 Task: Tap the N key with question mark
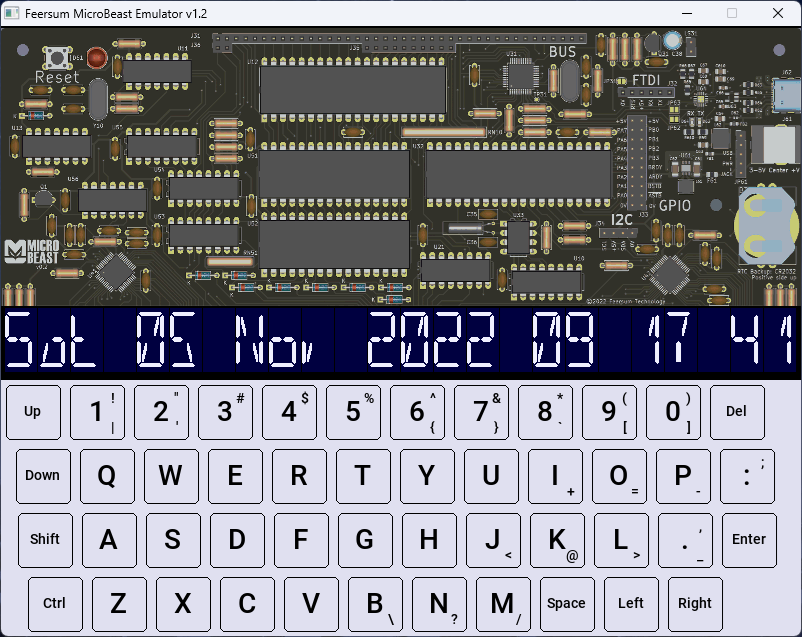(439, 604)
